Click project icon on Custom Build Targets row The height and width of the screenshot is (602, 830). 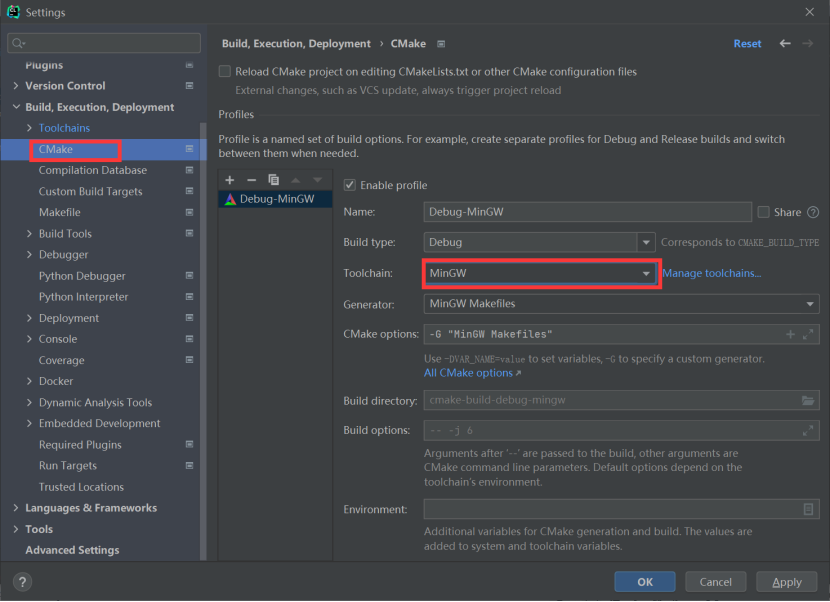189,191
